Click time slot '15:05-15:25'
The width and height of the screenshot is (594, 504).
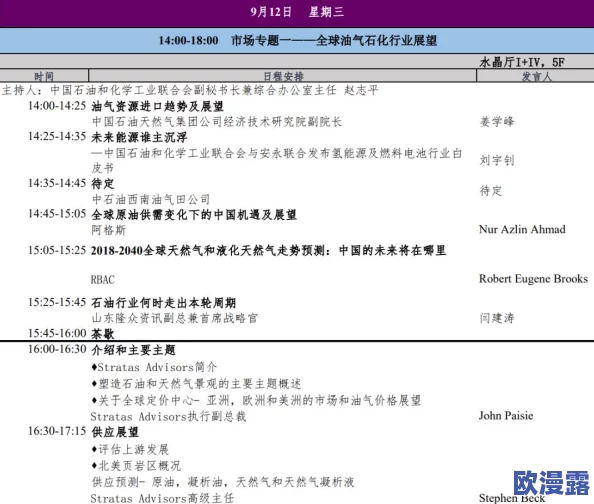point(57,250)
